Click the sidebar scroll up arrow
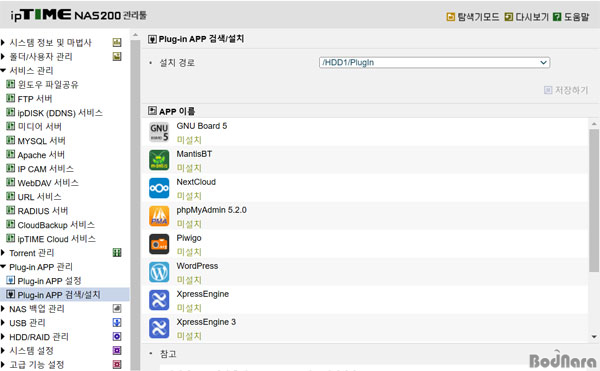 pos(135,35)
